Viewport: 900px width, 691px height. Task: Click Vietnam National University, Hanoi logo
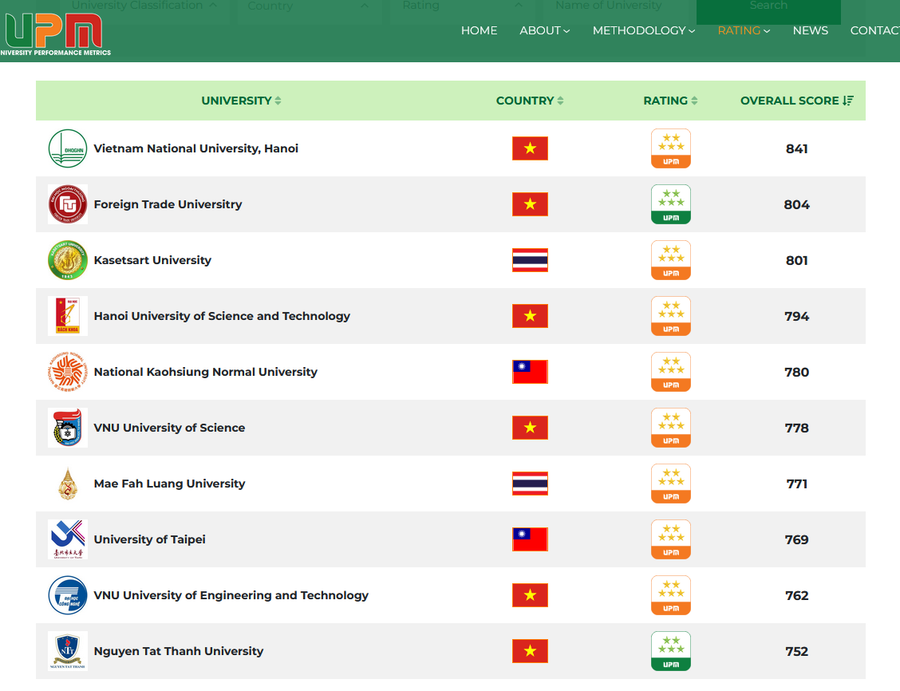(68, 149)
